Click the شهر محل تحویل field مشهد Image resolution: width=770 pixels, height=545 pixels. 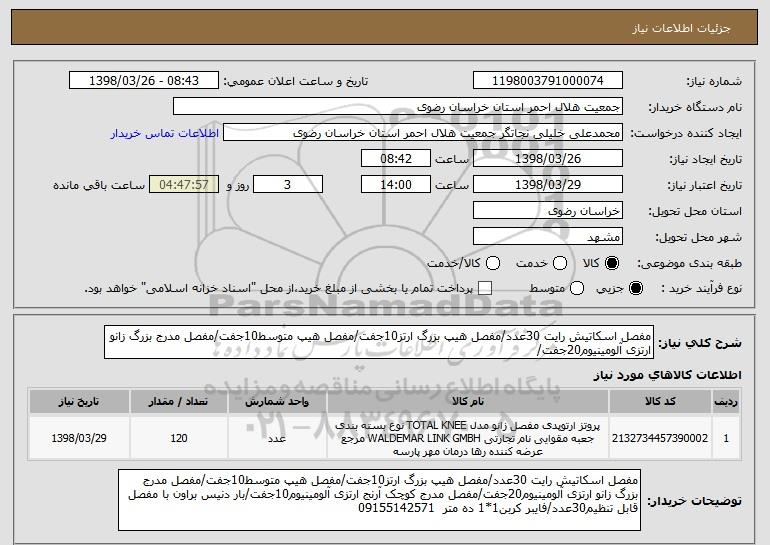pyautogui.click(x=548, y=237)
